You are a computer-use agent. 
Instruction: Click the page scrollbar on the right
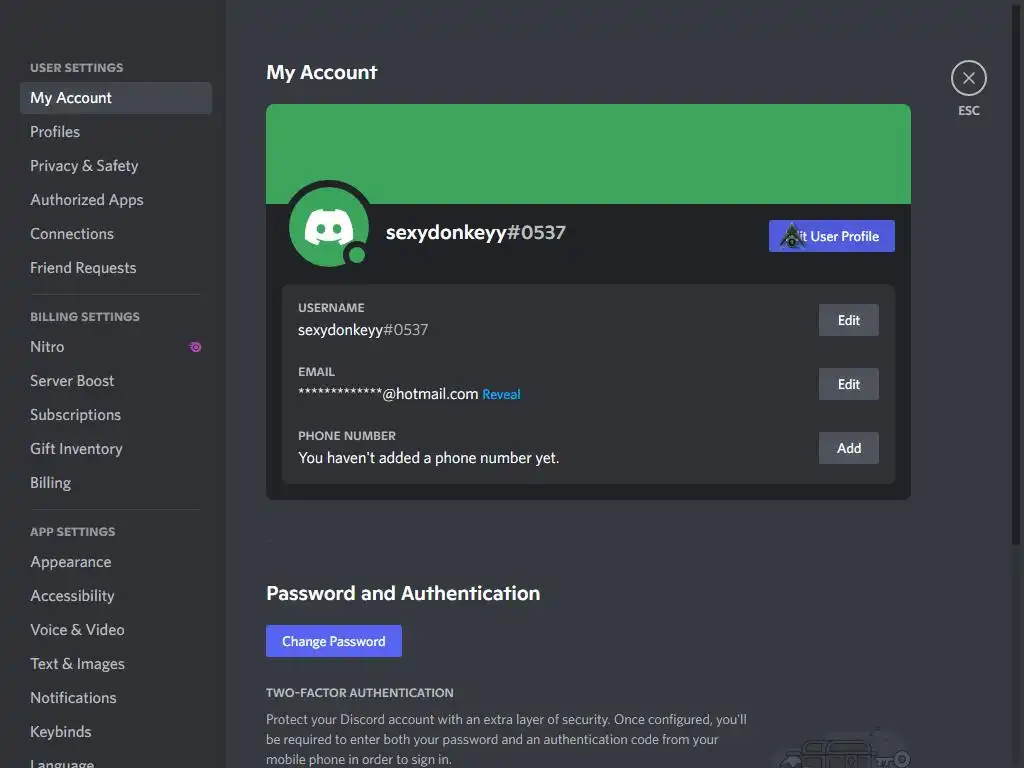pyautogui.click(x=1016, y=274)
